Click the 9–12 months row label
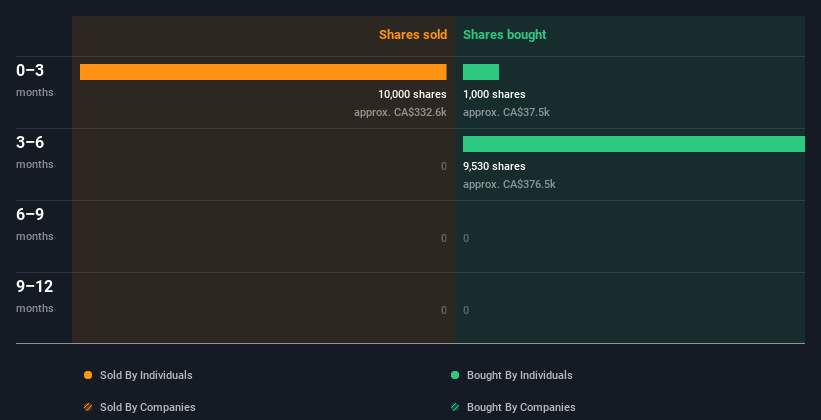821x420 pixels. coord(35,296)
